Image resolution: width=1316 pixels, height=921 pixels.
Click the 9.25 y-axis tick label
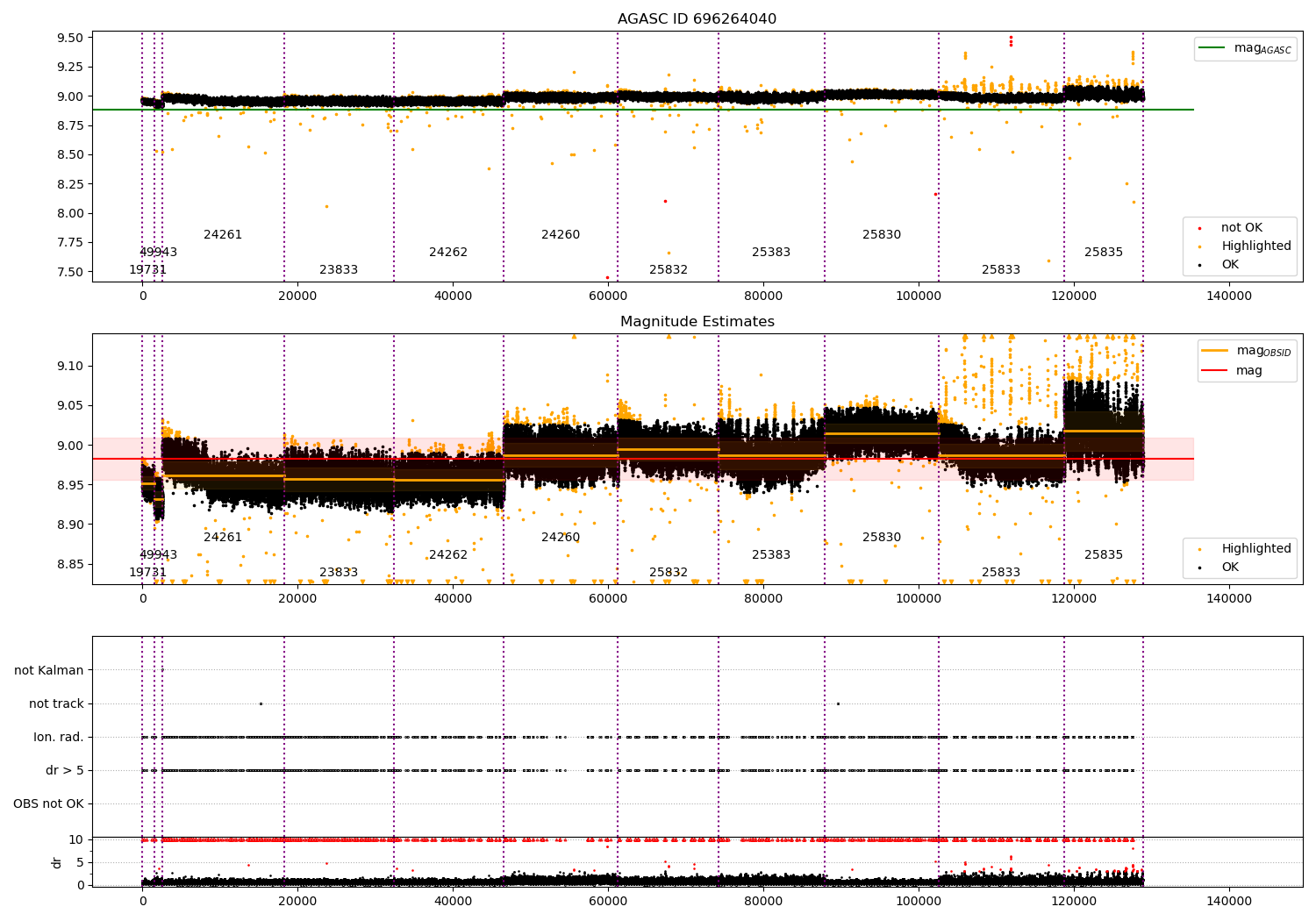(71, 67)
